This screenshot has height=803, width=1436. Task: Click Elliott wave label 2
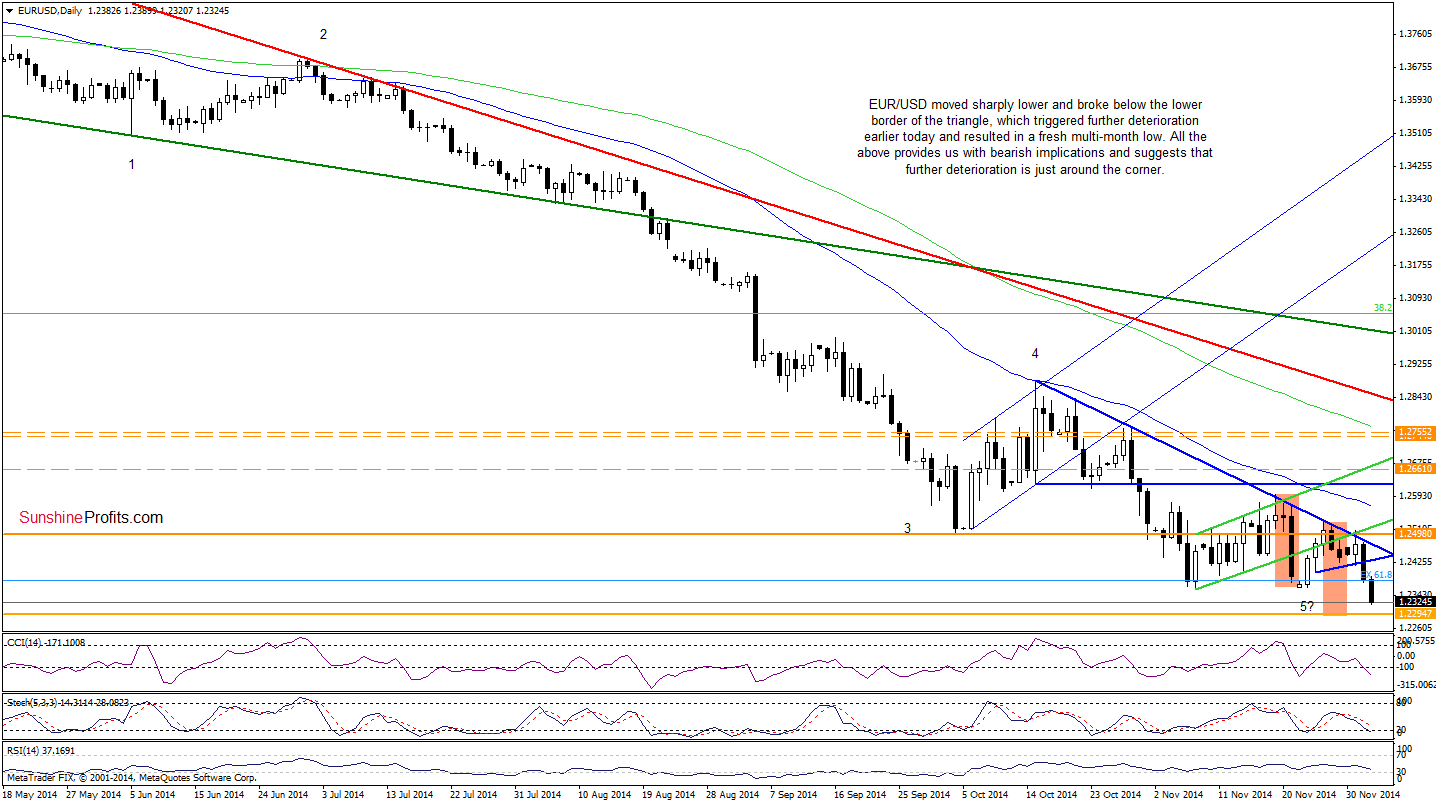[x=323, y=34]
